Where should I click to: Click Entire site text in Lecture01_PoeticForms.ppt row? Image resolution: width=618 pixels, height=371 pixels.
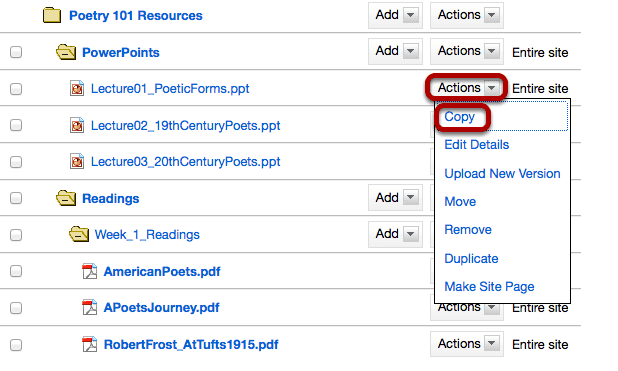pos(540,89)
